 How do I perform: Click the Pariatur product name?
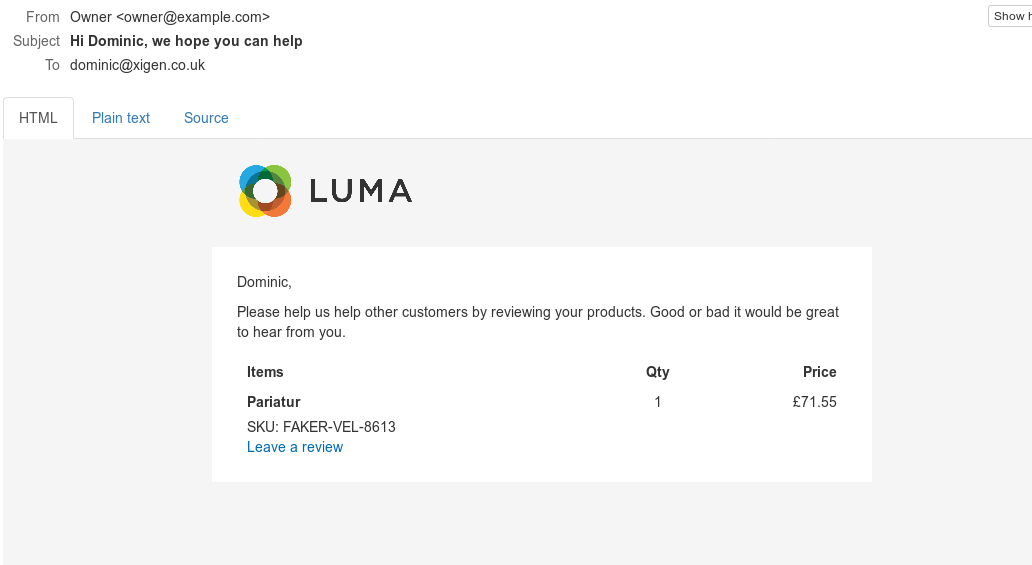pyautogui.click(x=274, y=402)
